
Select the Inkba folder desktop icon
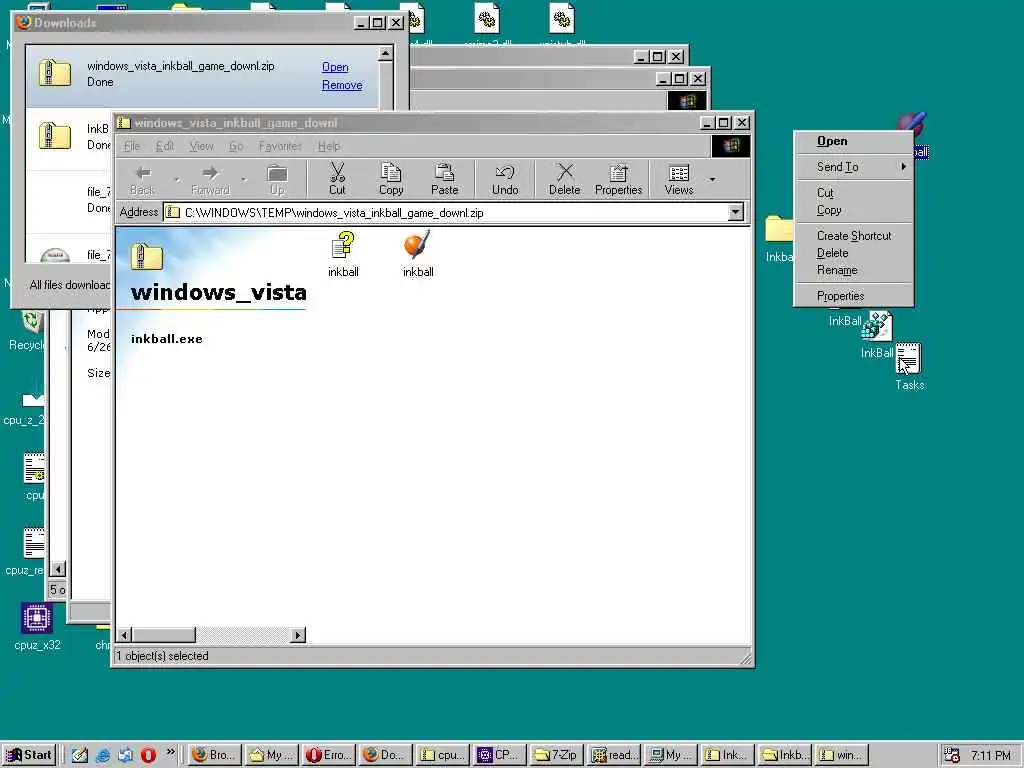click(x=778, y=229)
